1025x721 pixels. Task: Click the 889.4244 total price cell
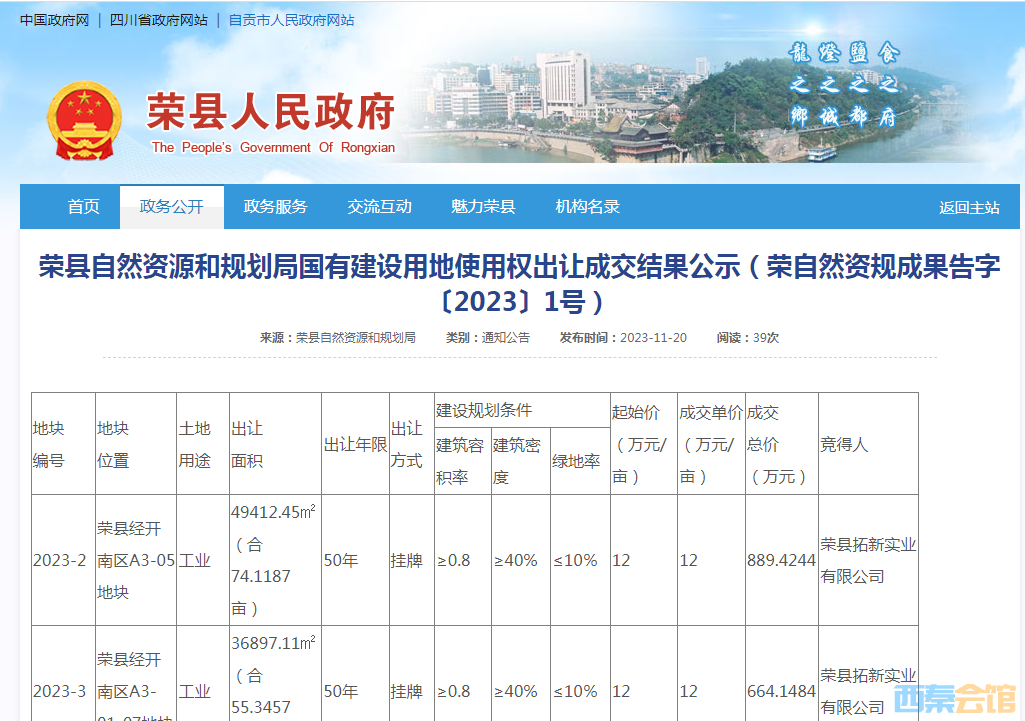[781, 561]
